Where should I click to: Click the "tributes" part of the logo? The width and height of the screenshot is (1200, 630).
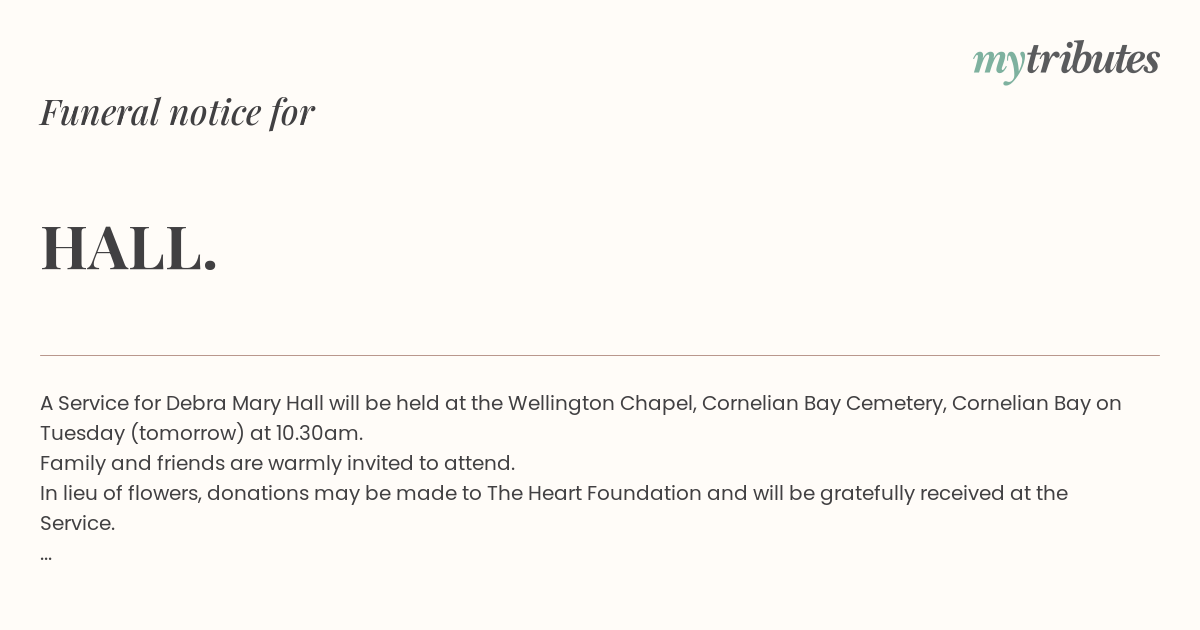coord(1093,59)
